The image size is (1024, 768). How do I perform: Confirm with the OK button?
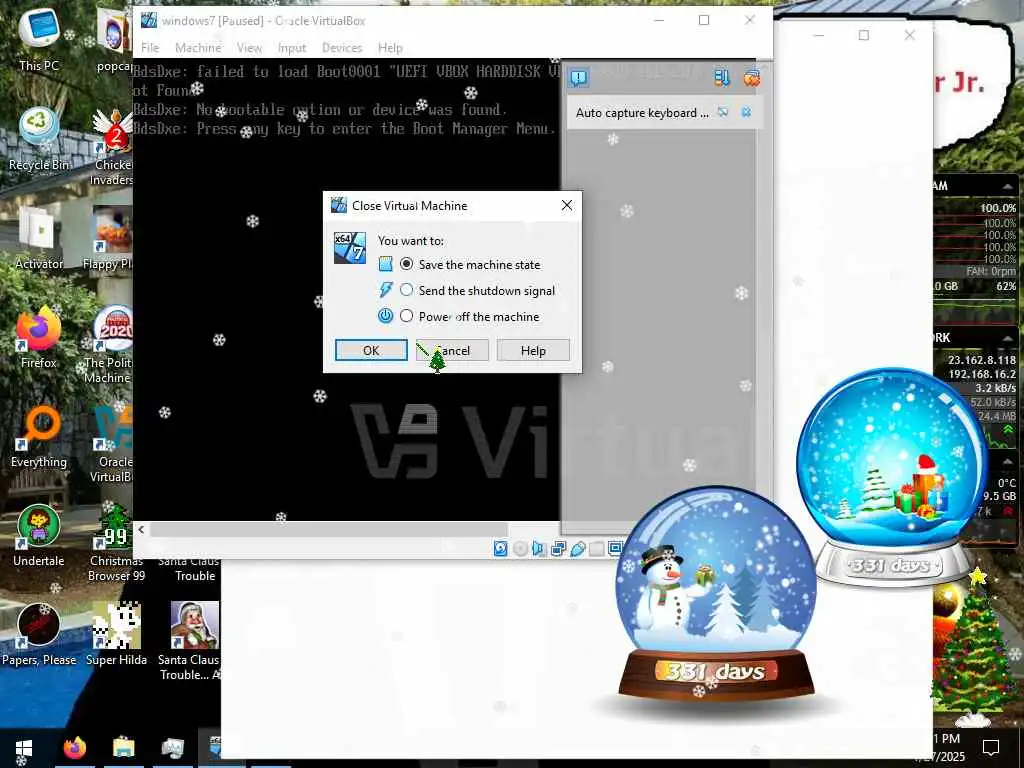pos(371,351)
